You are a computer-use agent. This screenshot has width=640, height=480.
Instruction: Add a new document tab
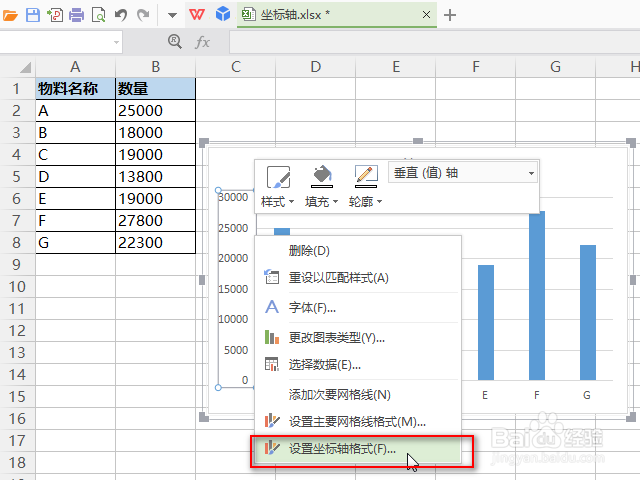click(450, 15)
